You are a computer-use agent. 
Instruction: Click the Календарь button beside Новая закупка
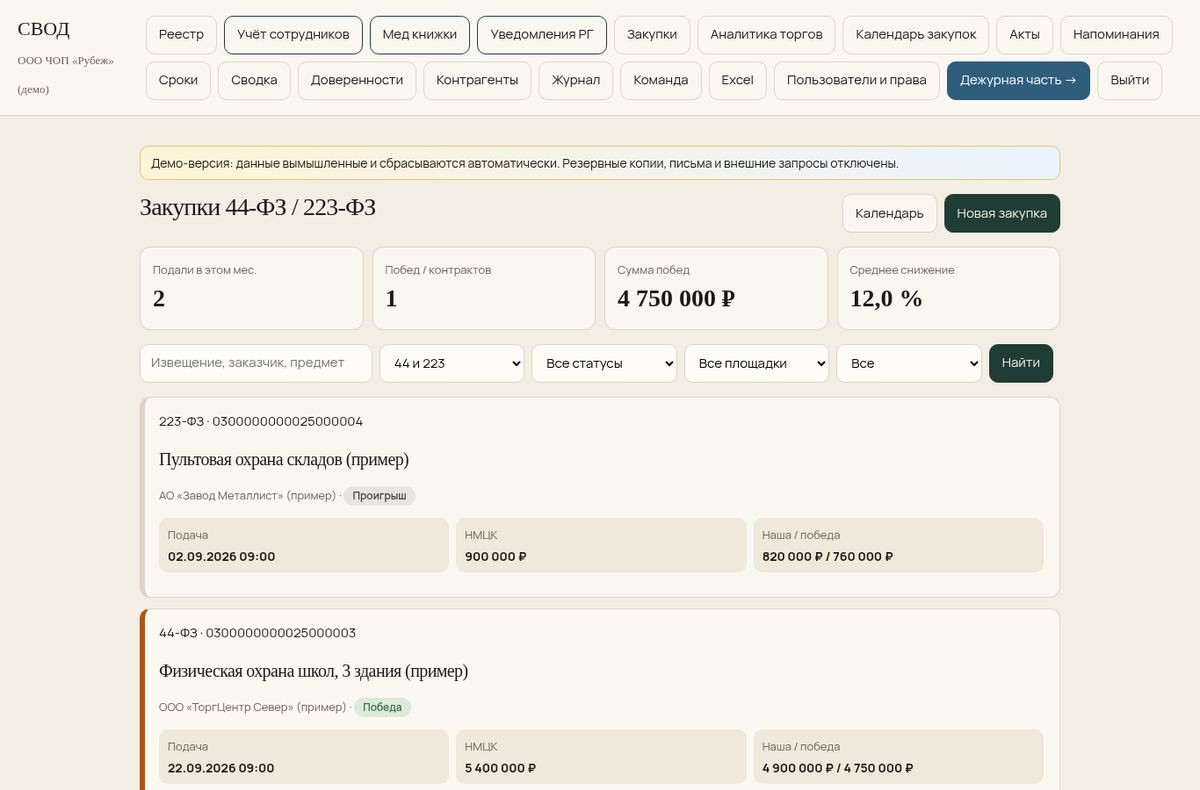click(889, 213)
